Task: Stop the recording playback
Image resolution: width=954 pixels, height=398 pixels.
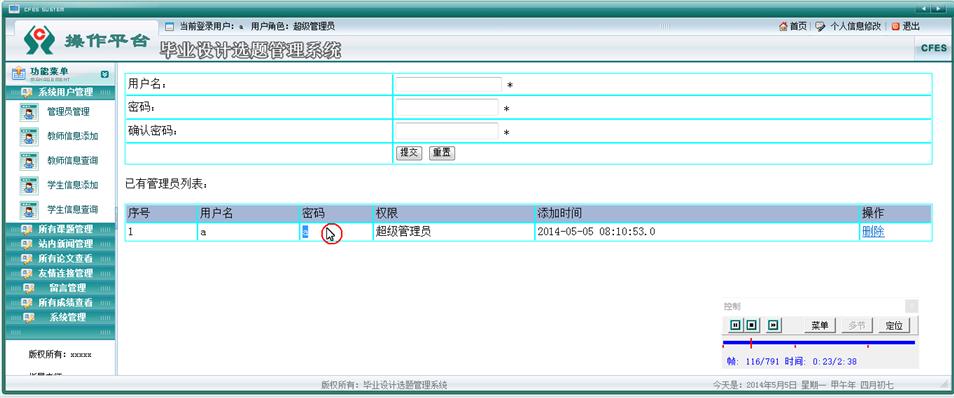Action: tap(751, 326)
